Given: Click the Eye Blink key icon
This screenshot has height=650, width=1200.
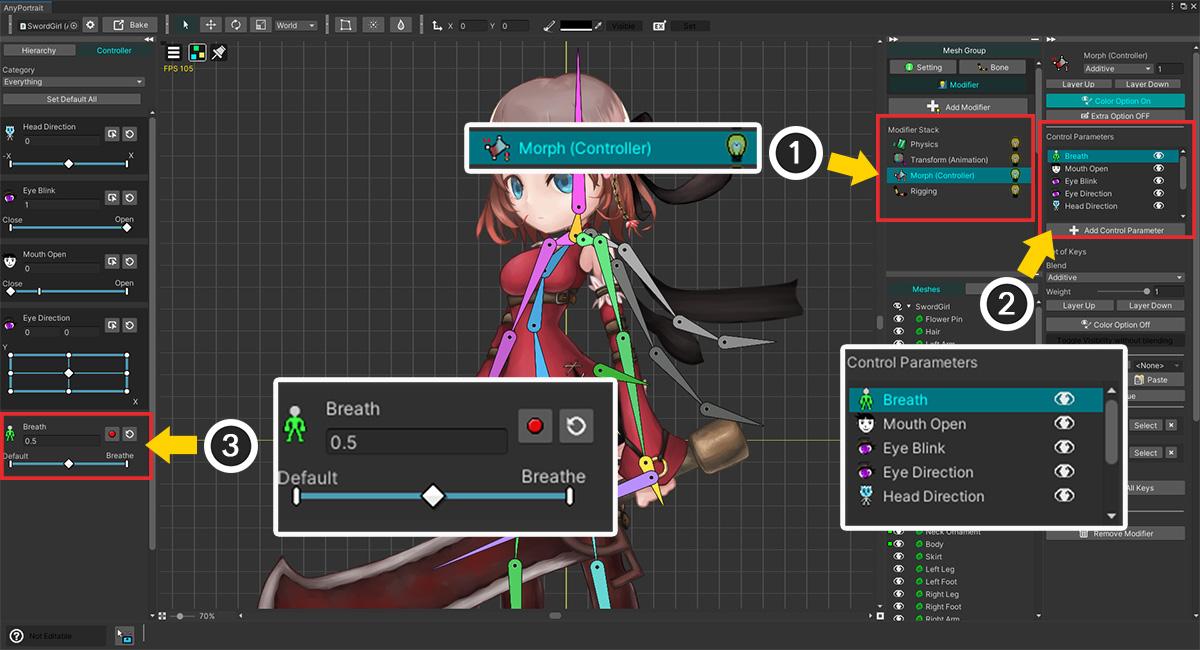Looking at the screenshot, I should pos(113,197).
